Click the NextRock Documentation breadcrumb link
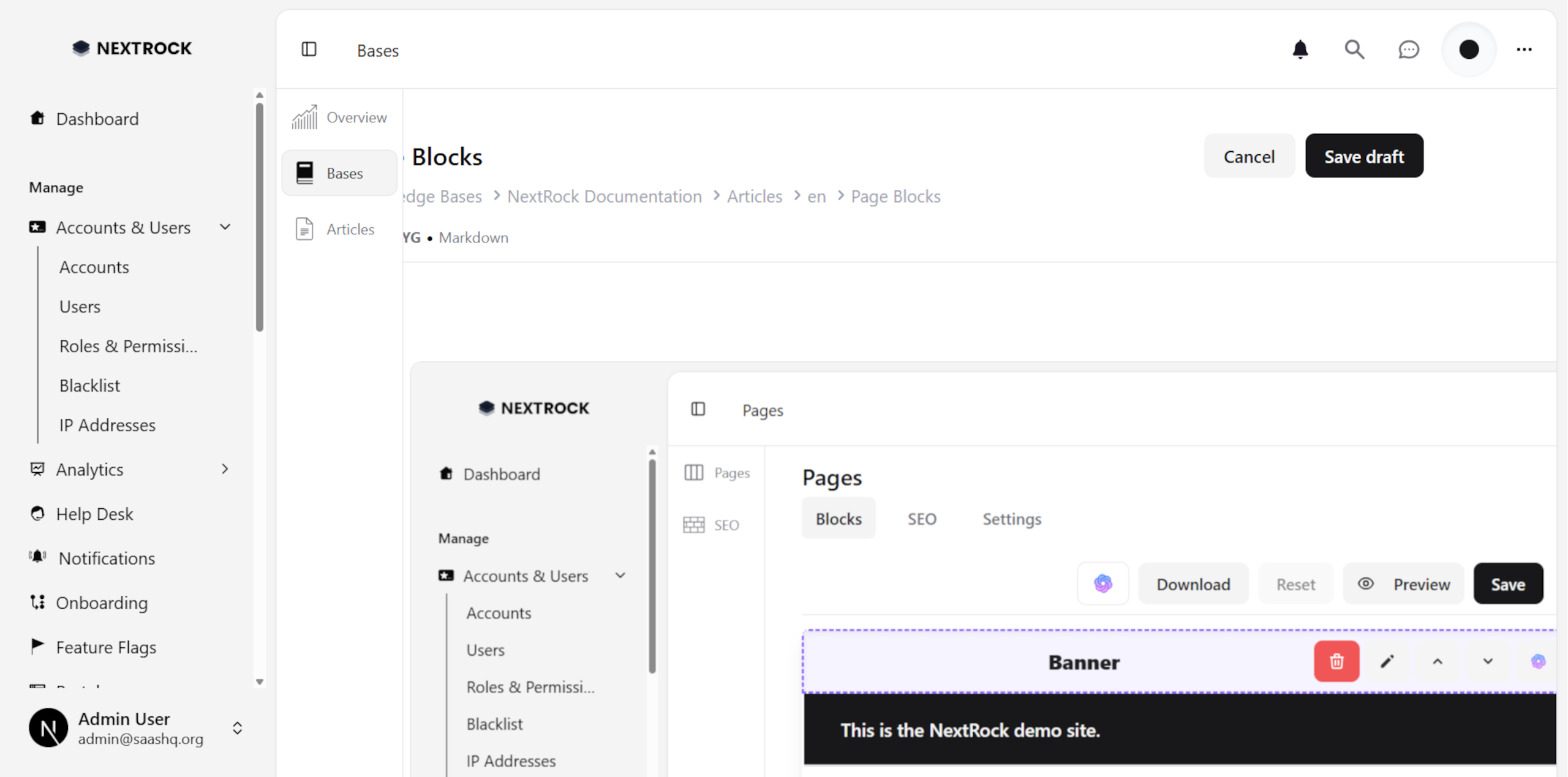The width and height of the screenshot is (1568, 777). [604, 197]
